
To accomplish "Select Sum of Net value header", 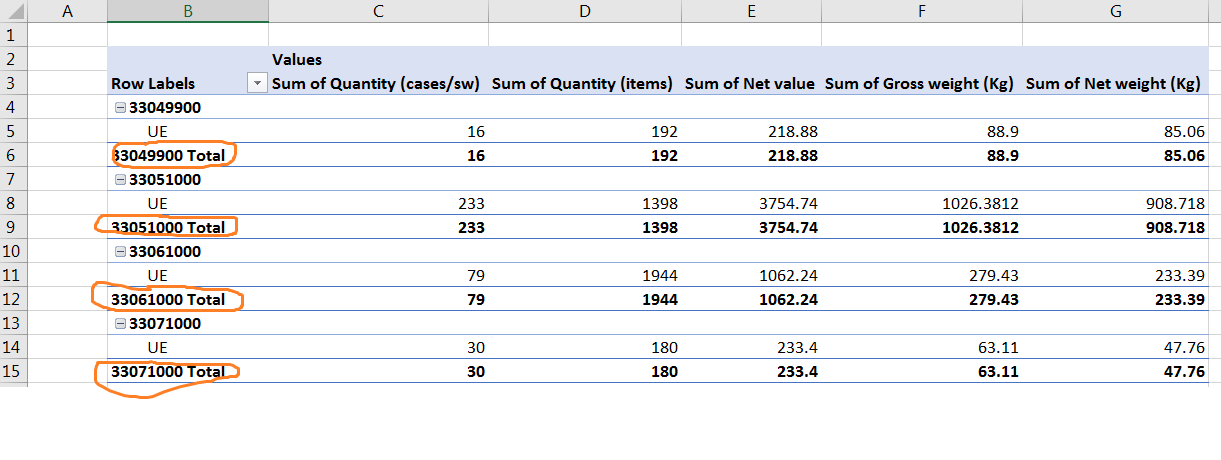I will [x=750, y=83].
